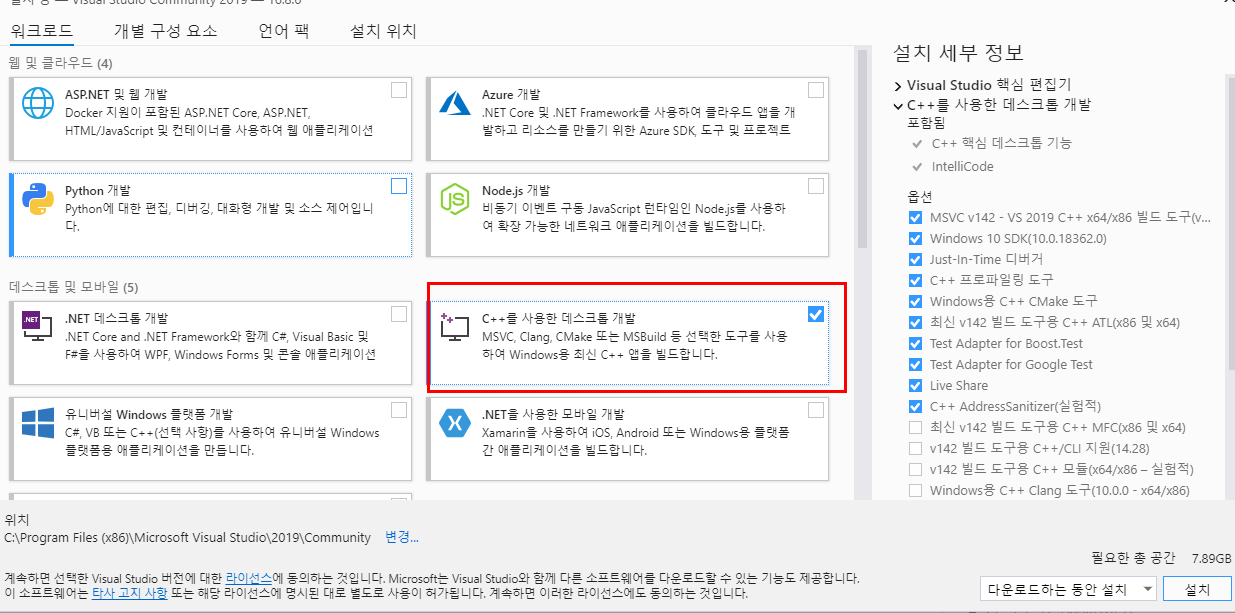Enable v142 C++/CLI 지원 option
This screenshot has height=613, width=1235.
pyautogui.click(x=915, y=448)
